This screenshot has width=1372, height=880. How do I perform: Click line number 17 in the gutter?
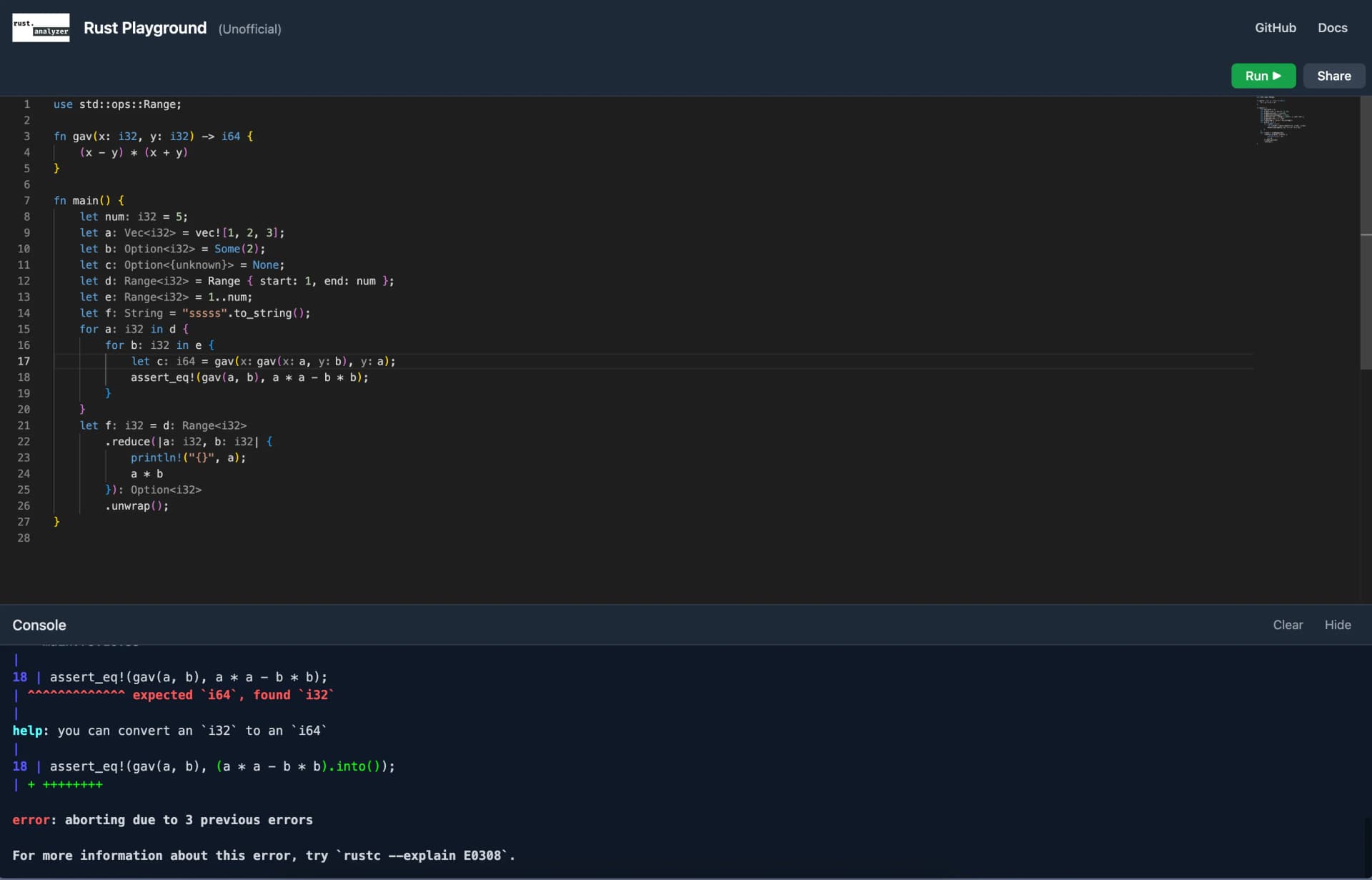(x=24, y=362)
